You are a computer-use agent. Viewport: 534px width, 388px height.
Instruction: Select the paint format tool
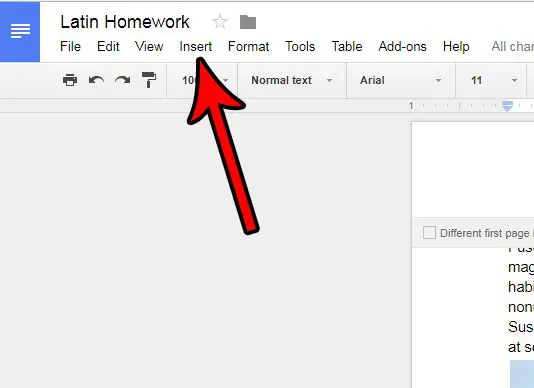(149, 80)
